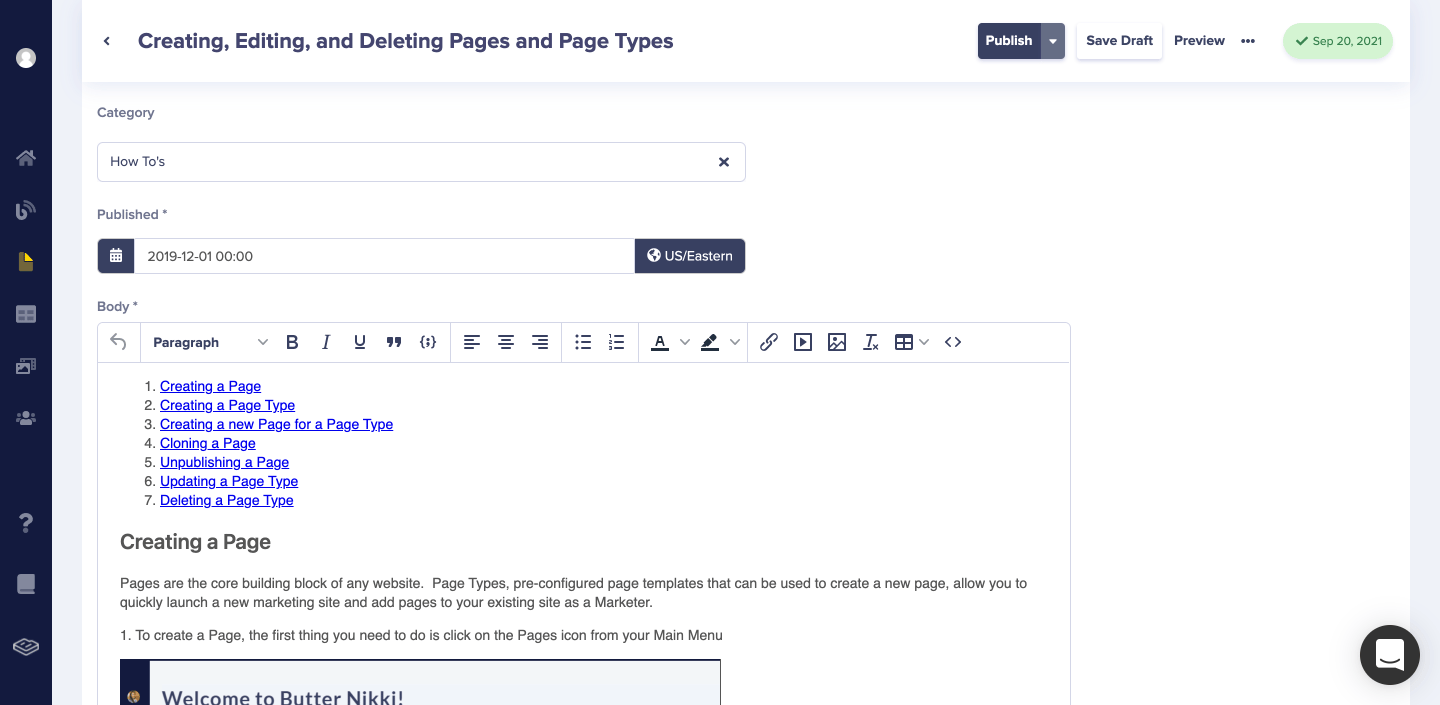Open the table insert dropdown chevron
This screenshot has height=705, width=1440.
point(924,342)
